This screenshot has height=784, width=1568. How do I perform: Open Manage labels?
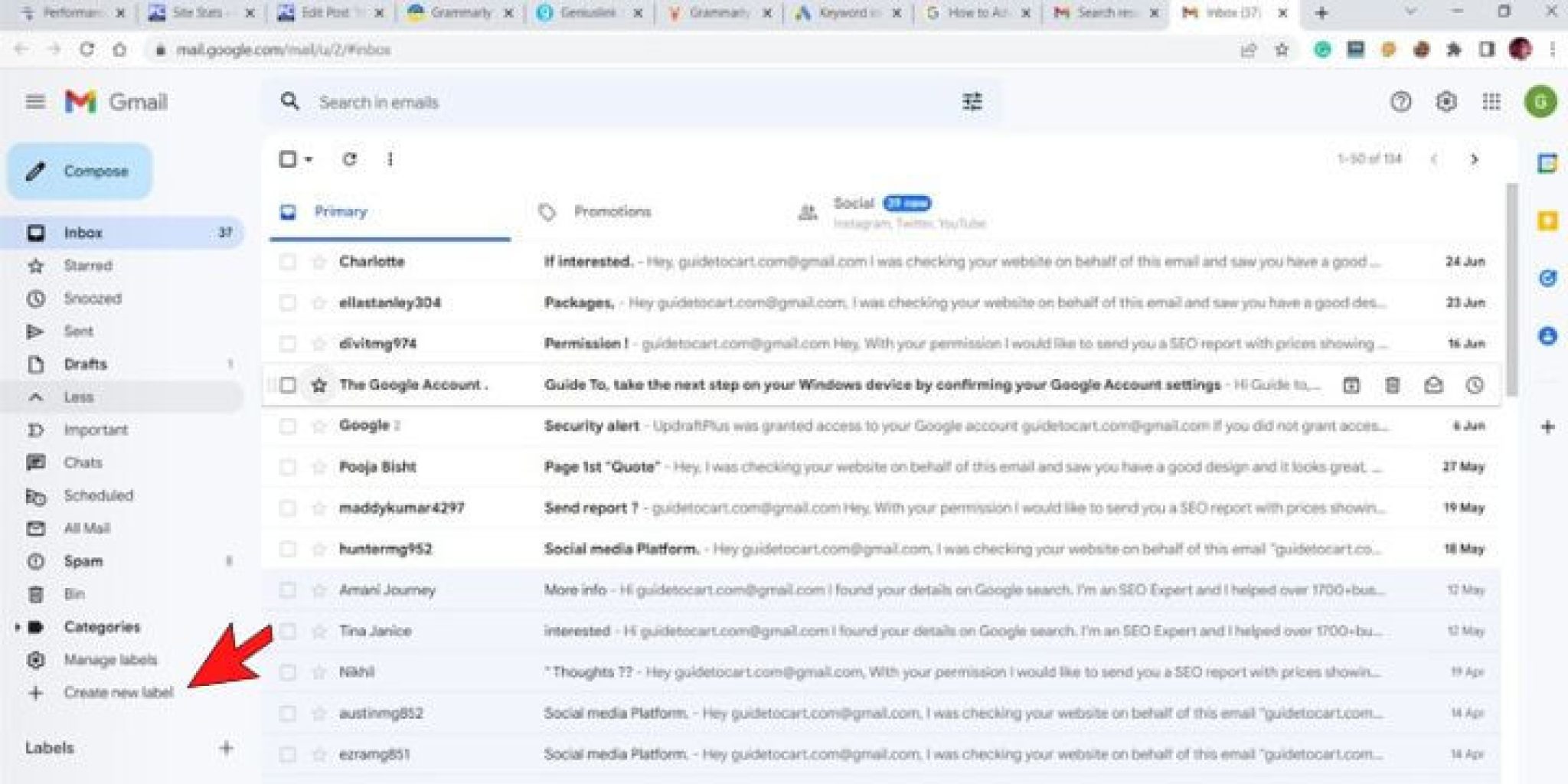point(110,660)
